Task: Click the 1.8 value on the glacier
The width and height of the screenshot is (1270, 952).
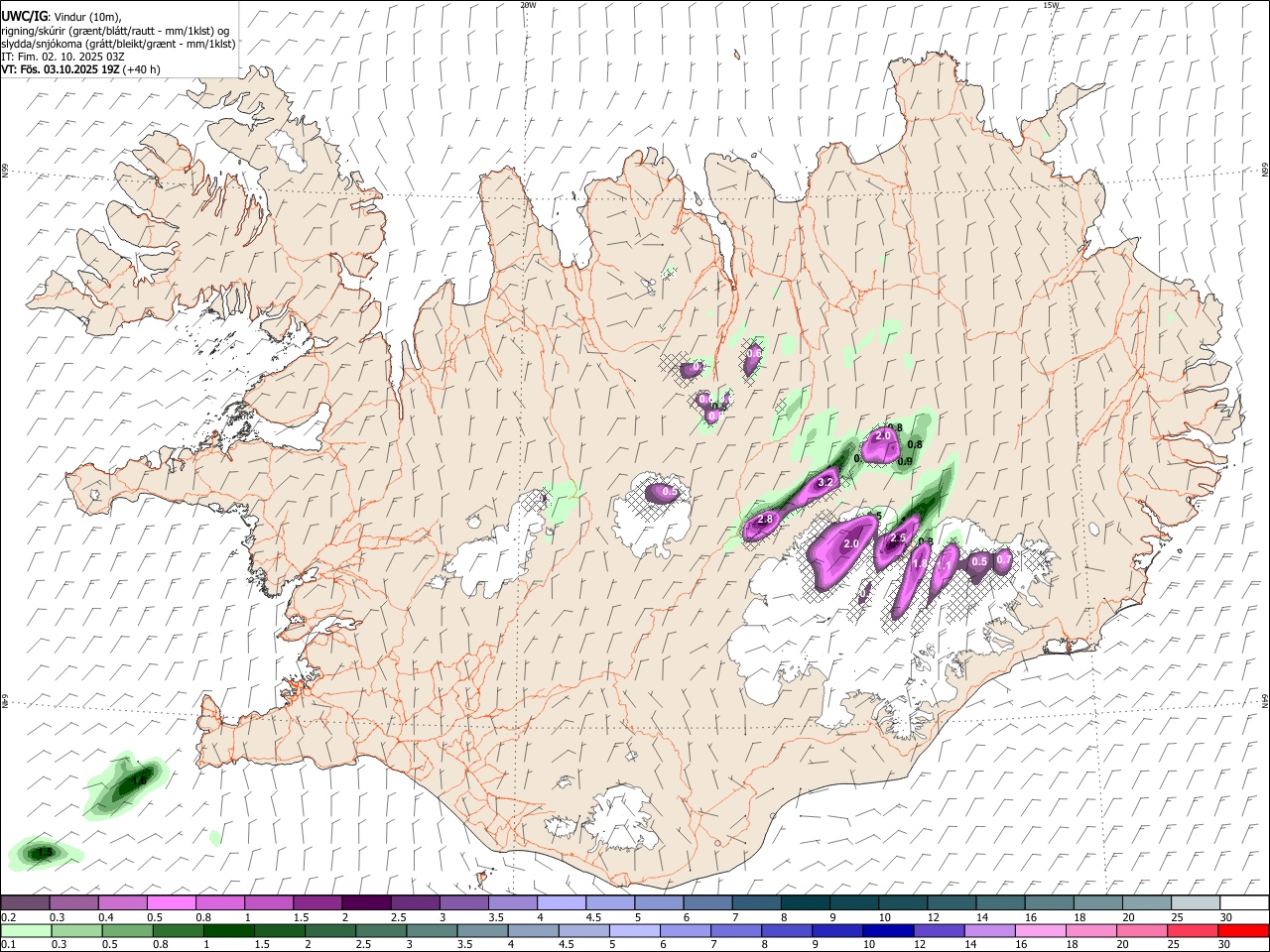Action: pyautogui.click(x=920, y=563)
